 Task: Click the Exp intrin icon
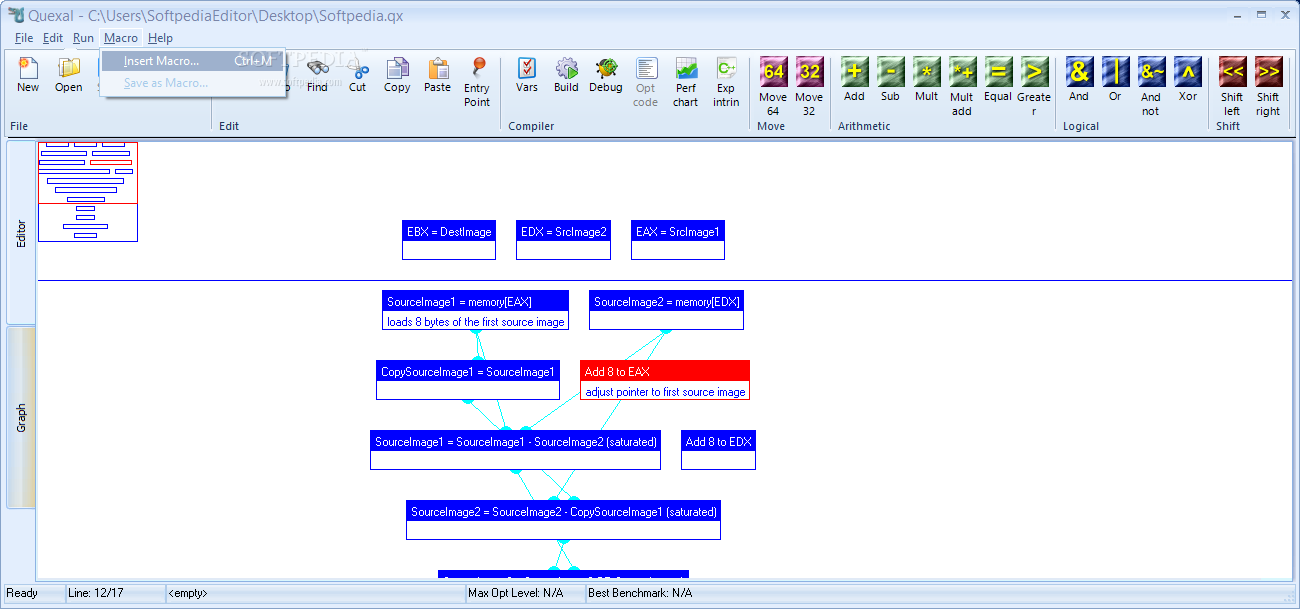726,68
